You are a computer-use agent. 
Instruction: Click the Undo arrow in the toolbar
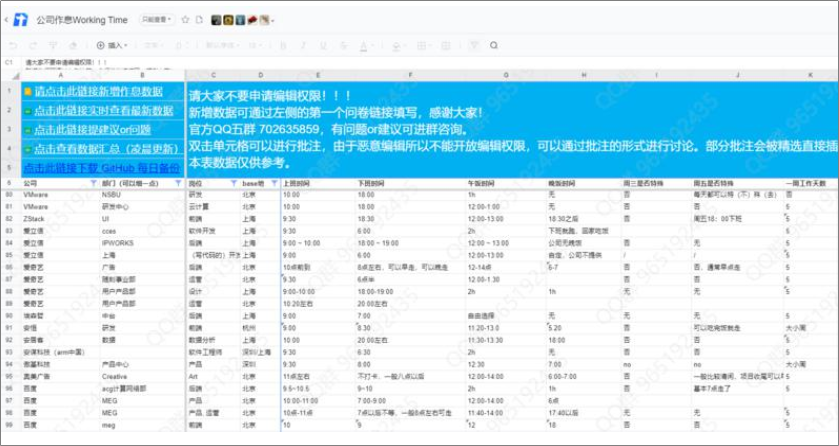pyautogui.click(x=13, y=45)
